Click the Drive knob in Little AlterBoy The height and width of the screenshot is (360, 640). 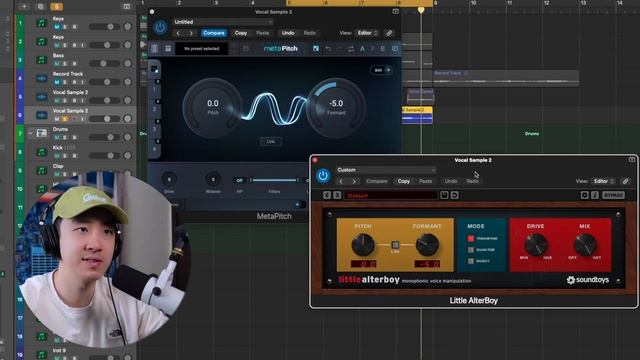pos(536,244)
